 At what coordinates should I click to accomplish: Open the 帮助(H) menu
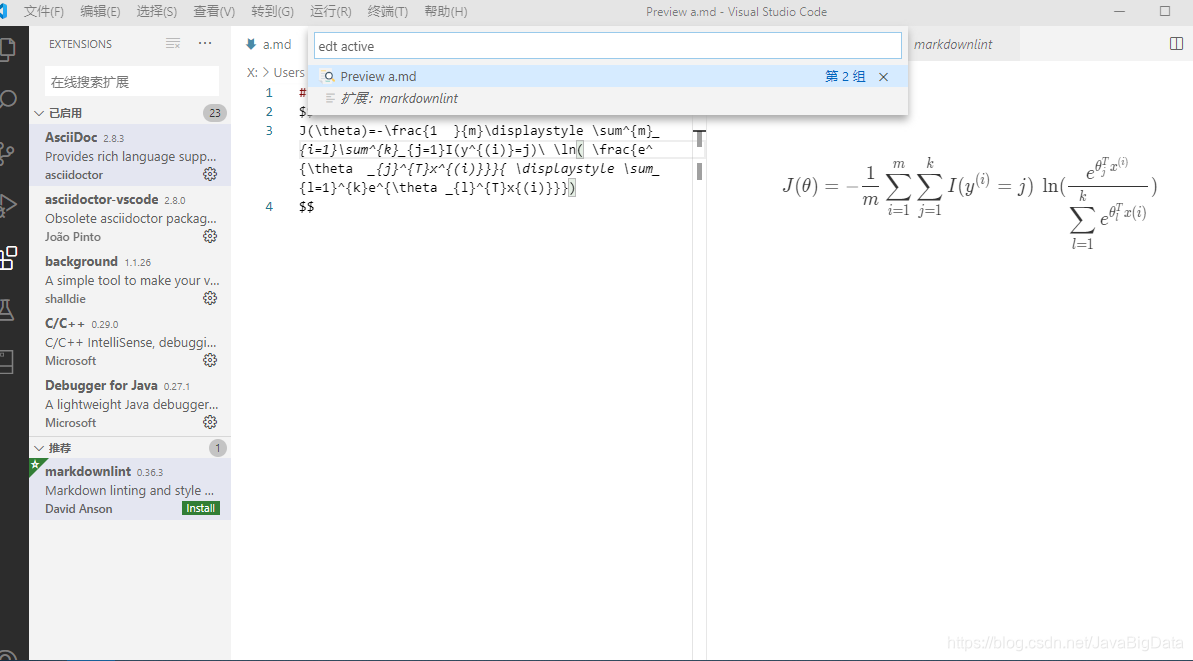[x=446, y=11]
